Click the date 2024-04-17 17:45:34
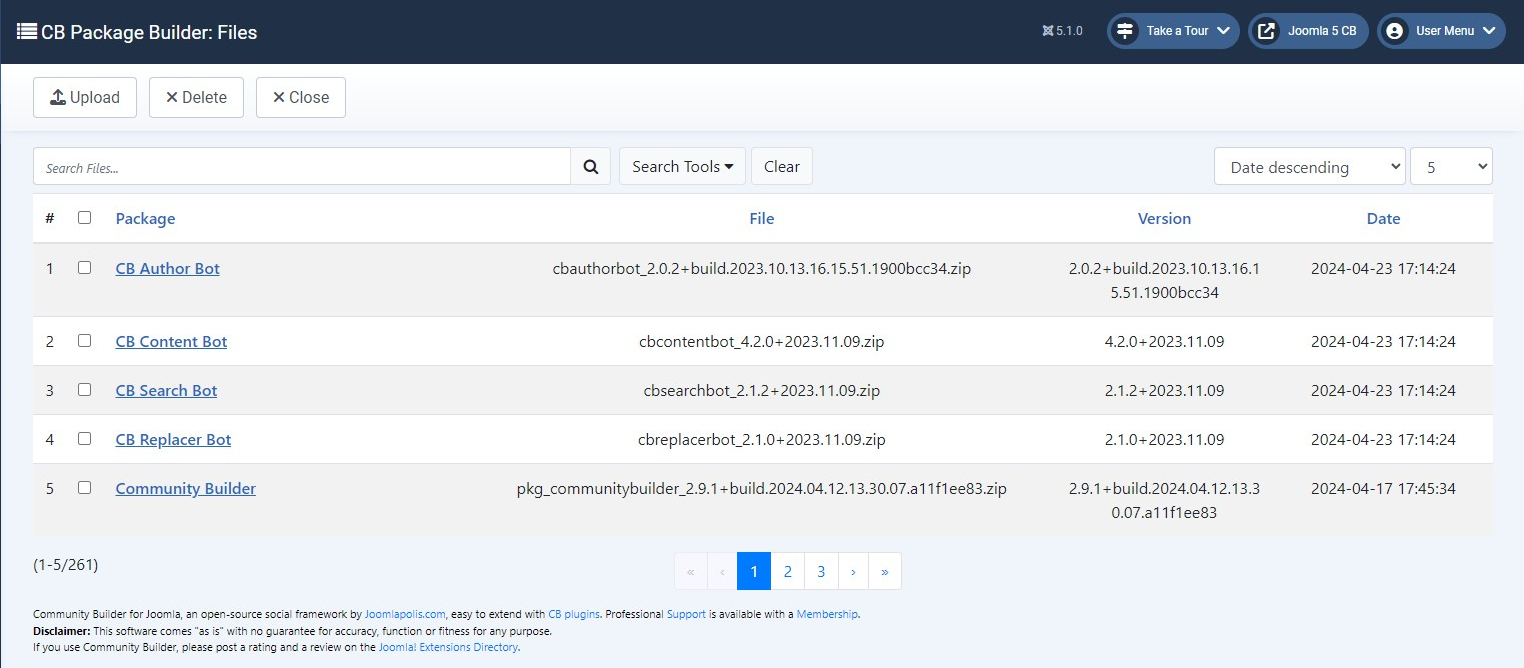The height and width of the screenshot is (668, 1524). 1383,488
